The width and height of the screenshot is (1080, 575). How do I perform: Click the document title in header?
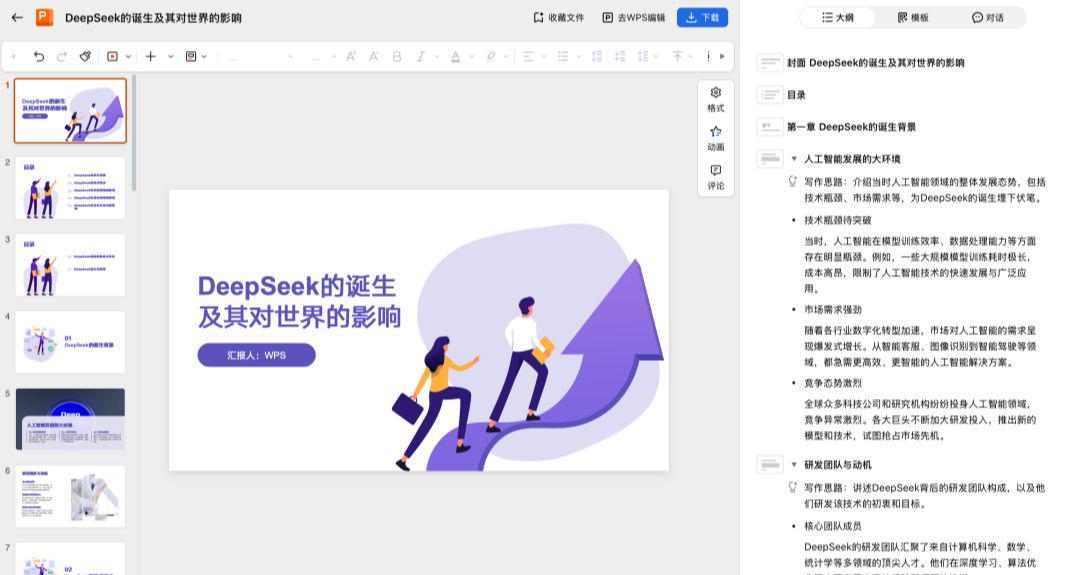(153, 18)
